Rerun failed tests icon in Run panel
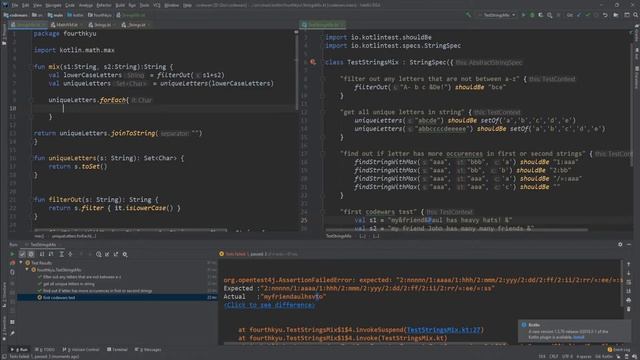The image size is (640, 360). [x=12, y=263]
